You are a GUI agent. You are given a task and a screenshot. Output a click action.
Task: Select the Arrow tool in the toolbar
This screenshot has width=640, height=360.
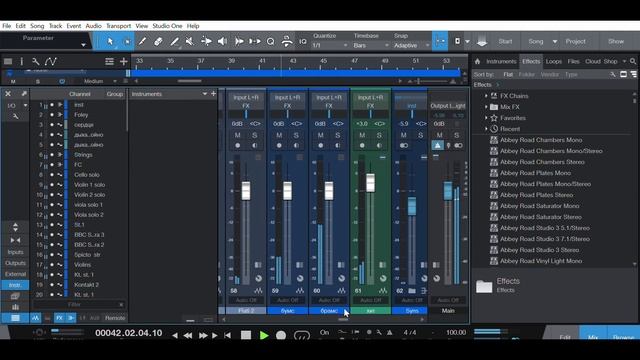(110, 41)
